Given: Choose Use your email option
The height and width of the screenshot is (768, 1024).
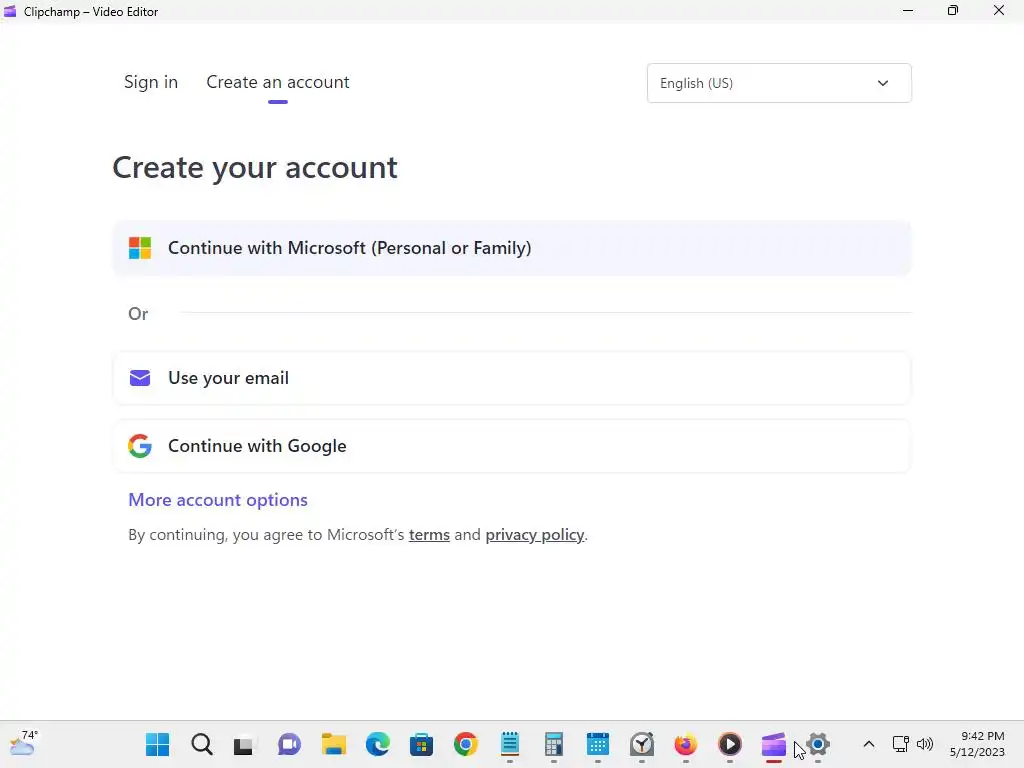Looking at the screenshot, I should 512,378.
